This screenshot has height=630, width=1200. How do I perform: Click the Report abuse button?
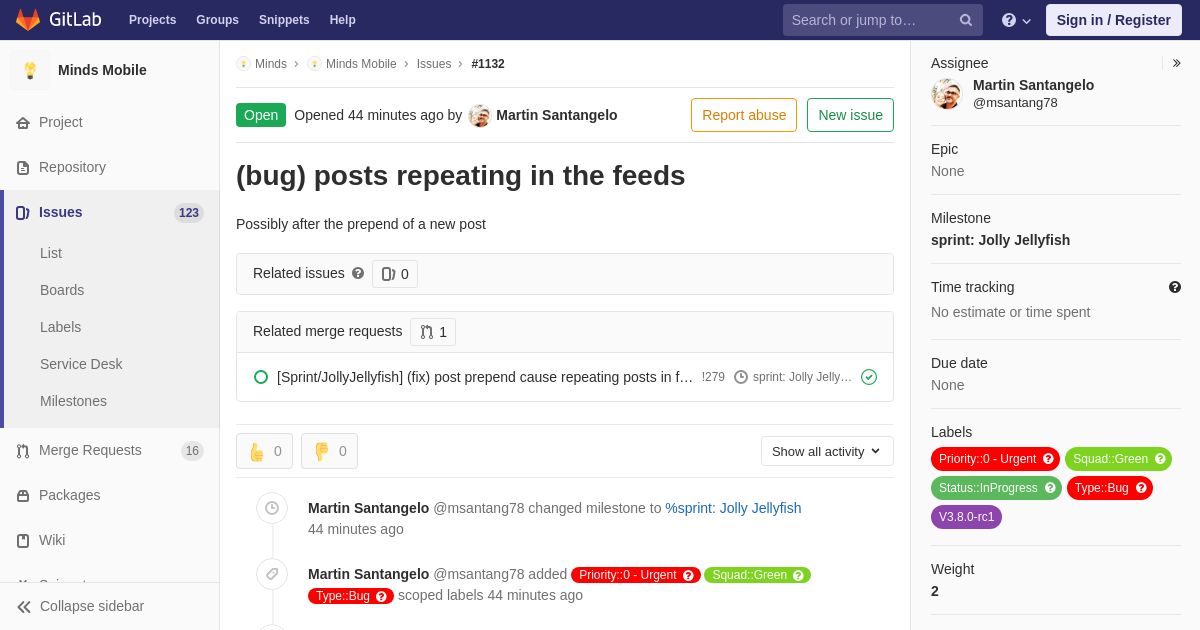744,115
